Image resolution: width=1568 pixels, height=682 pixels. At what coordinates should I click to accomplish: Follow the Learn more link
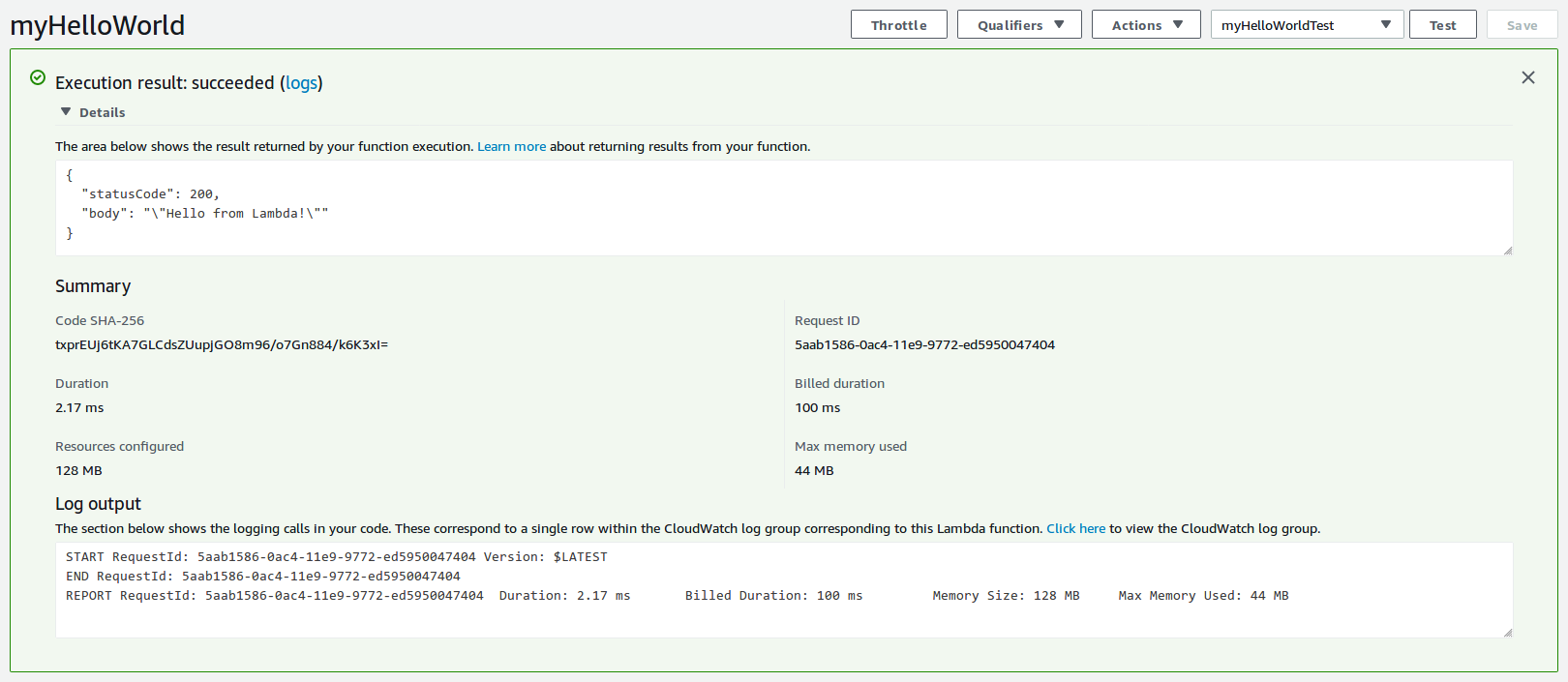click(x=511, y=147)
